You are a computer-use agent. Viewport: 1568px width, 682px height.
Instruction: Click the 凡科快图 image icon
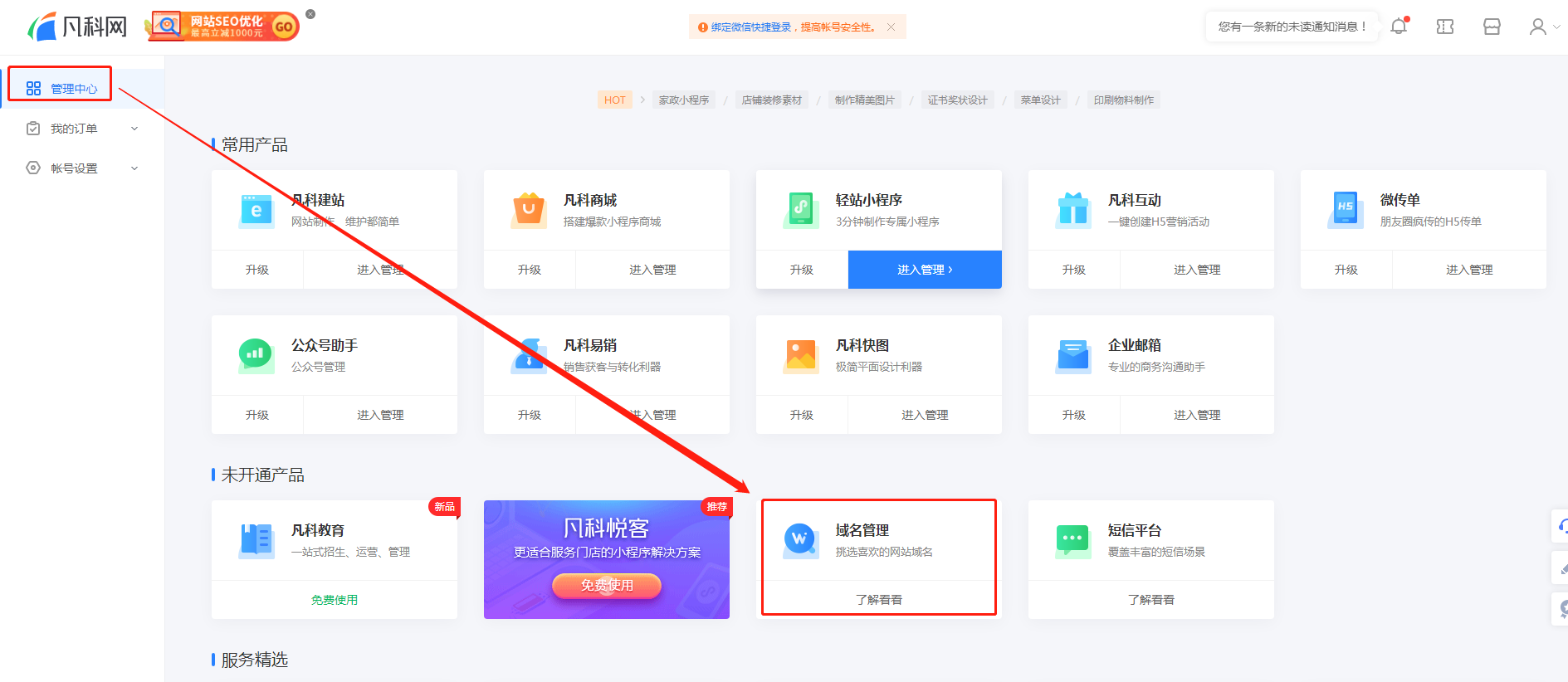tap(801, 356)
